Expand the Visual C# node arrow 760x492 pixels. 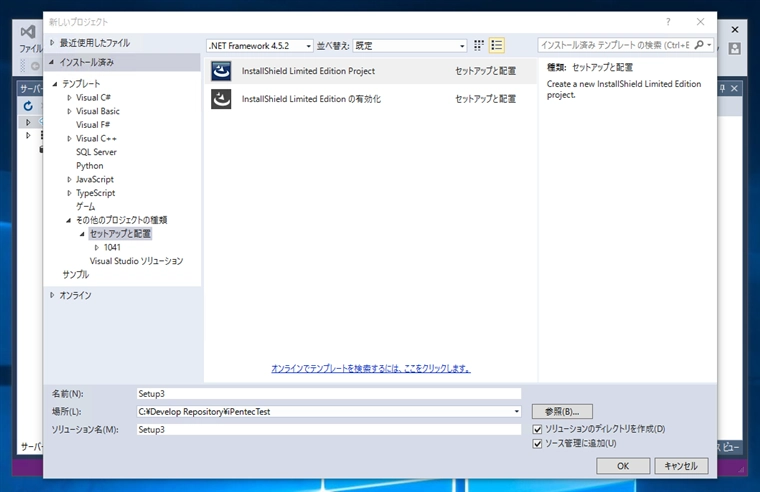coord(69,97)
